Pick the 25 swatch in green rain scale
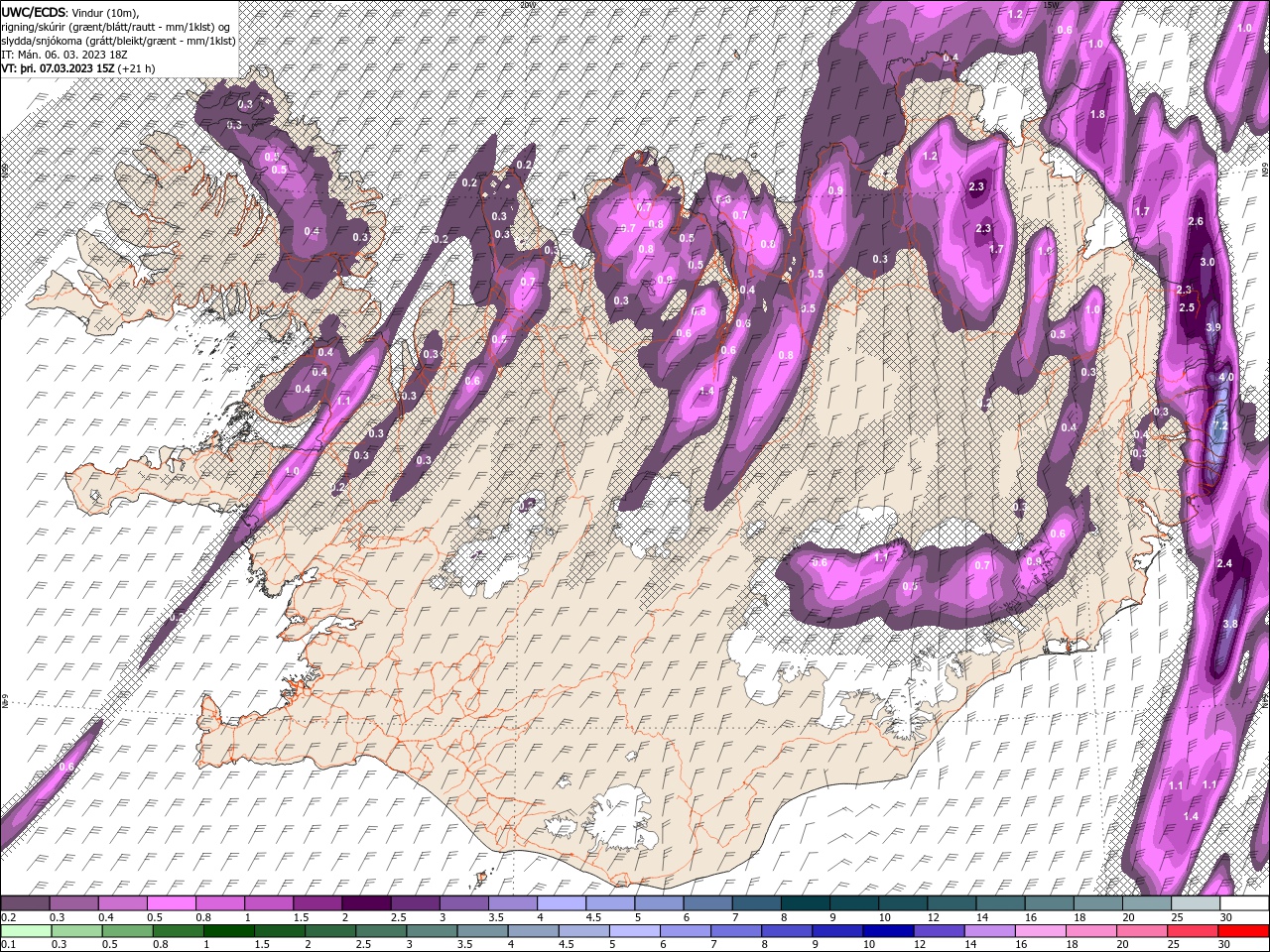1270x952 pixels. tap(1194, 931)
